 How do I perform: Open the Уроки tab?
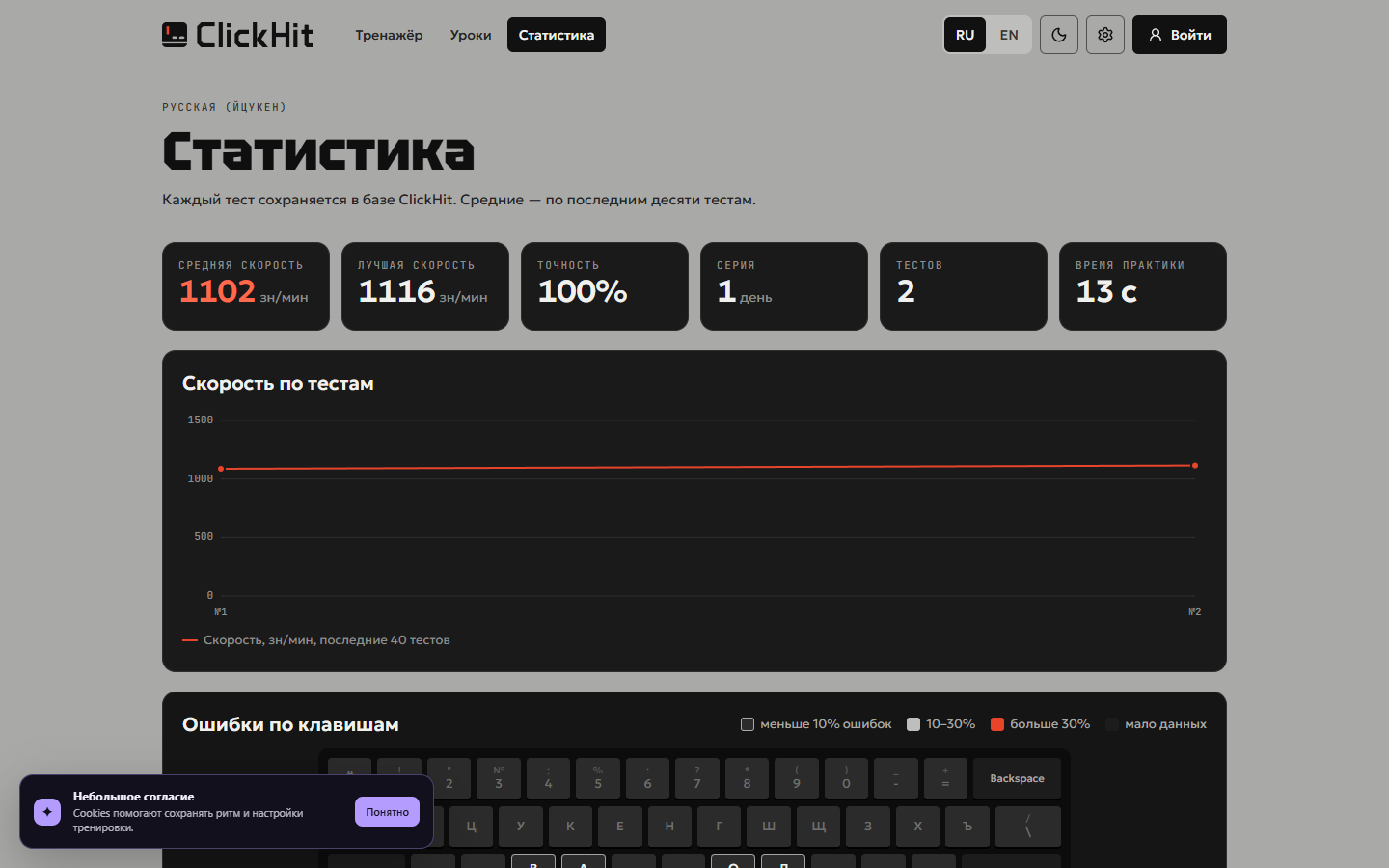pyautogui.click(x=471, y=35)
